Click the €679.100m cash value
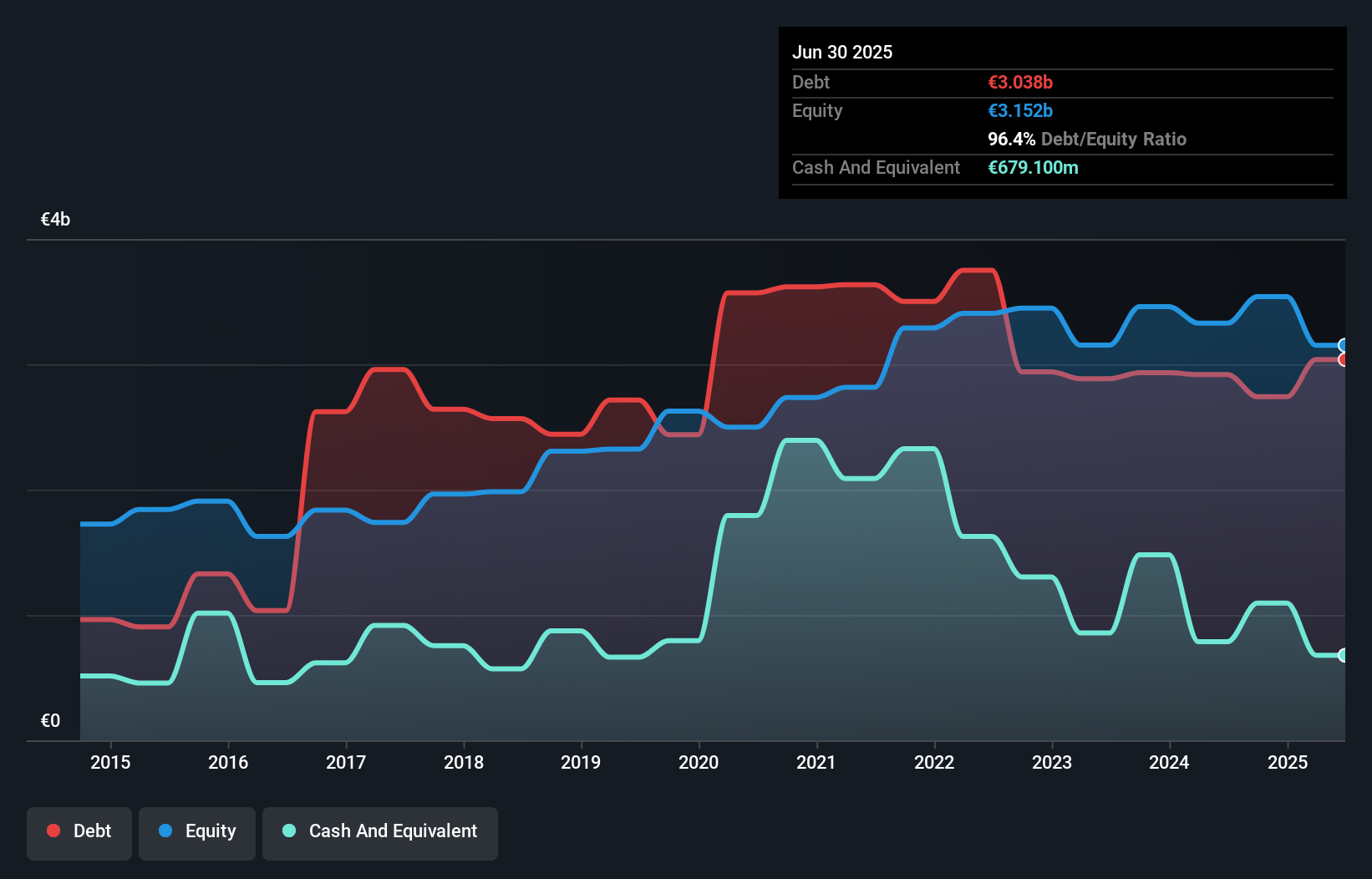 (x=1033, y=167)
